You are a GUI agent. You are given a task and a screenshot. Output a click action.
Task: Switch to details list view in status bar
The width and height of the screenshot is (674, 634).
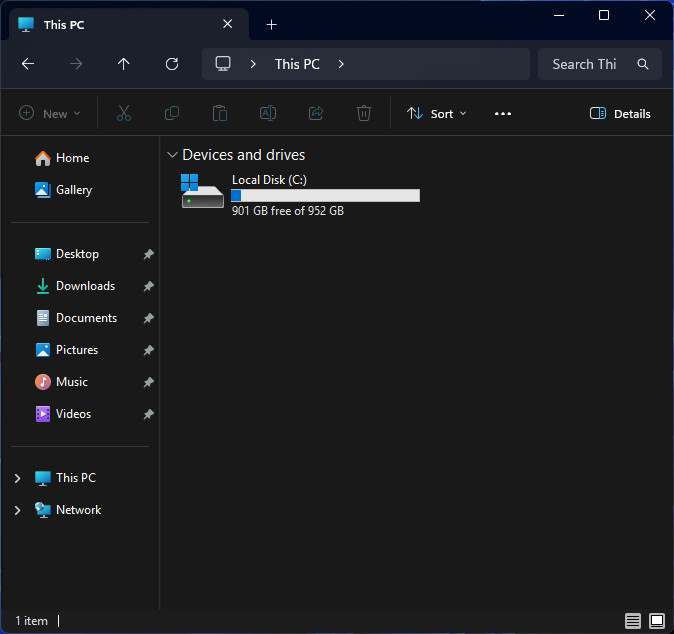(x=632, y=621)
